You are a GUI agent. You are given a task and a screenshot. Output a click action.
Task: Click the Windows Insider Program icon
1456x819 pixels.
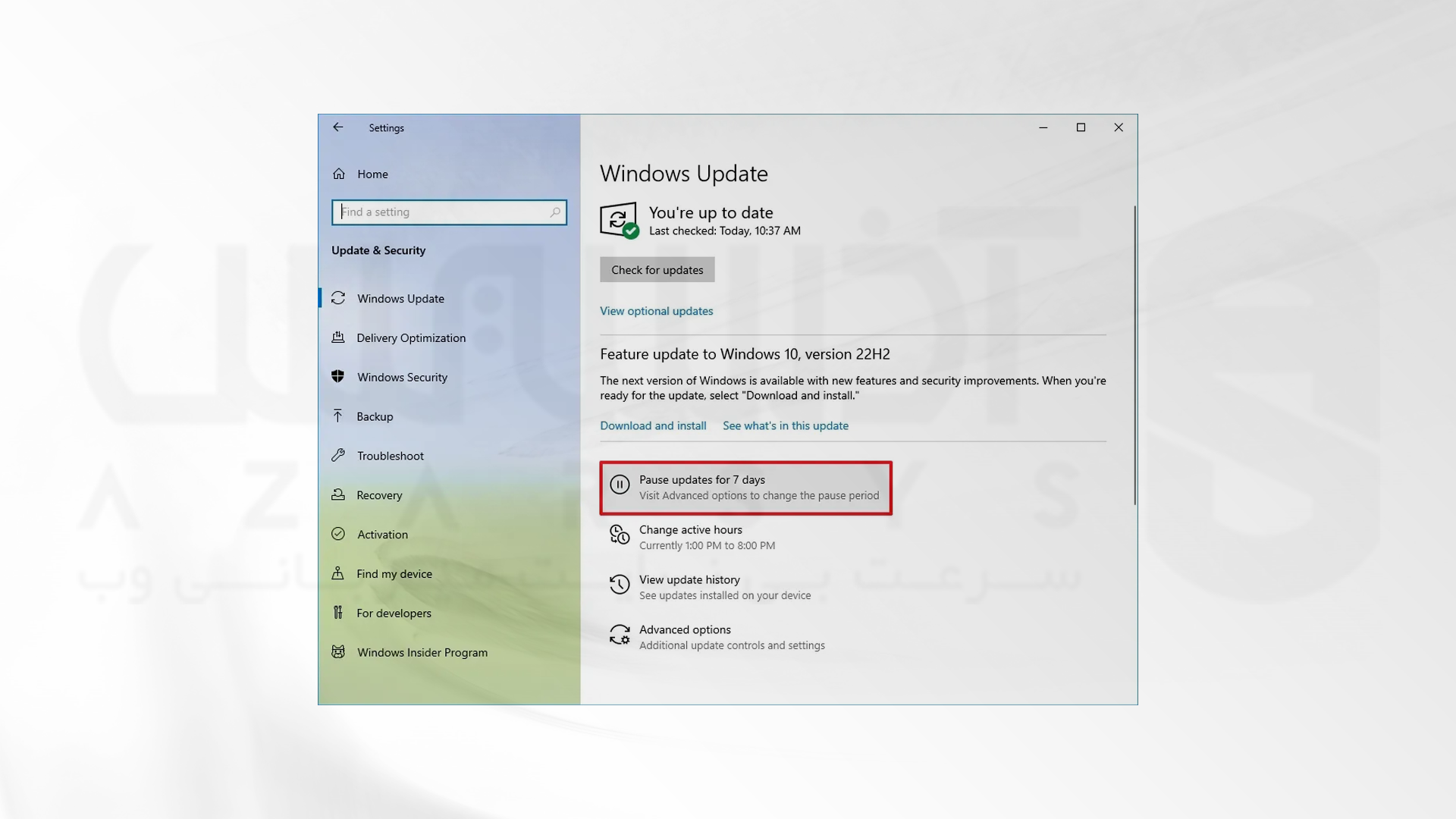coord(338,651)
